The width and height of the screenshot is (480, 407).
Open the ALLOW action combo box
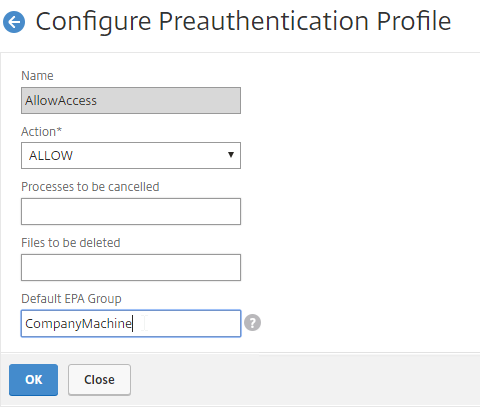[x=131, y=155]
